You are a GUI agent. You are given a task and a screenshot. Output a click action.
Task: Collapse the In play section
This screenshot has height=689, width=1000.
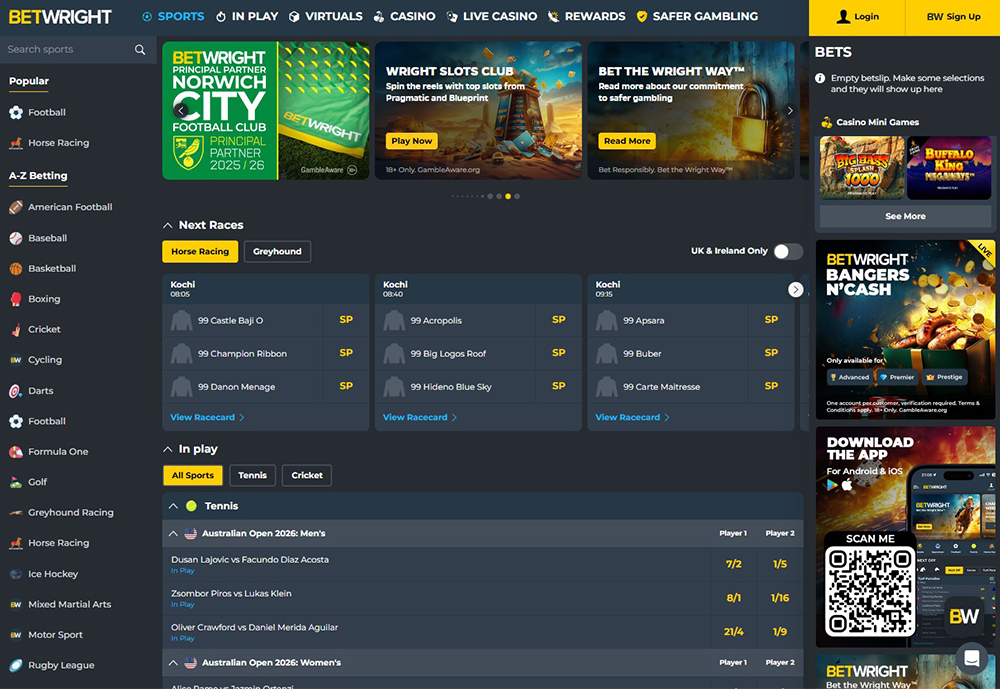(x=168, y=450)
